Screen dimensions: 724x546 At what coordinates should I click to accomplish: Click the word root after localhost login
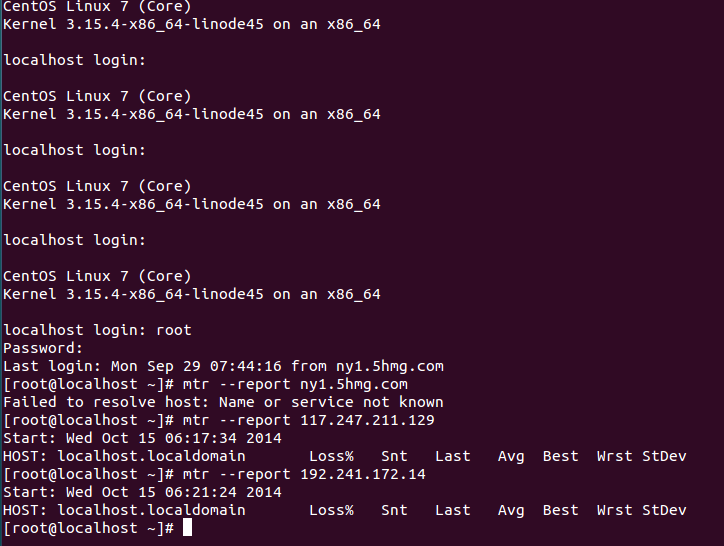pyautogui.click(x=174, y=330)
